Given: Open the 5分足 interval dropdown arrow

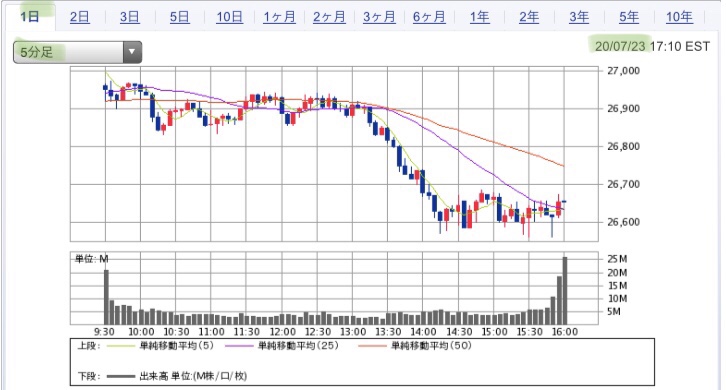Looking at the screenshot, I should pyautogui.click(x=132, y=52).
